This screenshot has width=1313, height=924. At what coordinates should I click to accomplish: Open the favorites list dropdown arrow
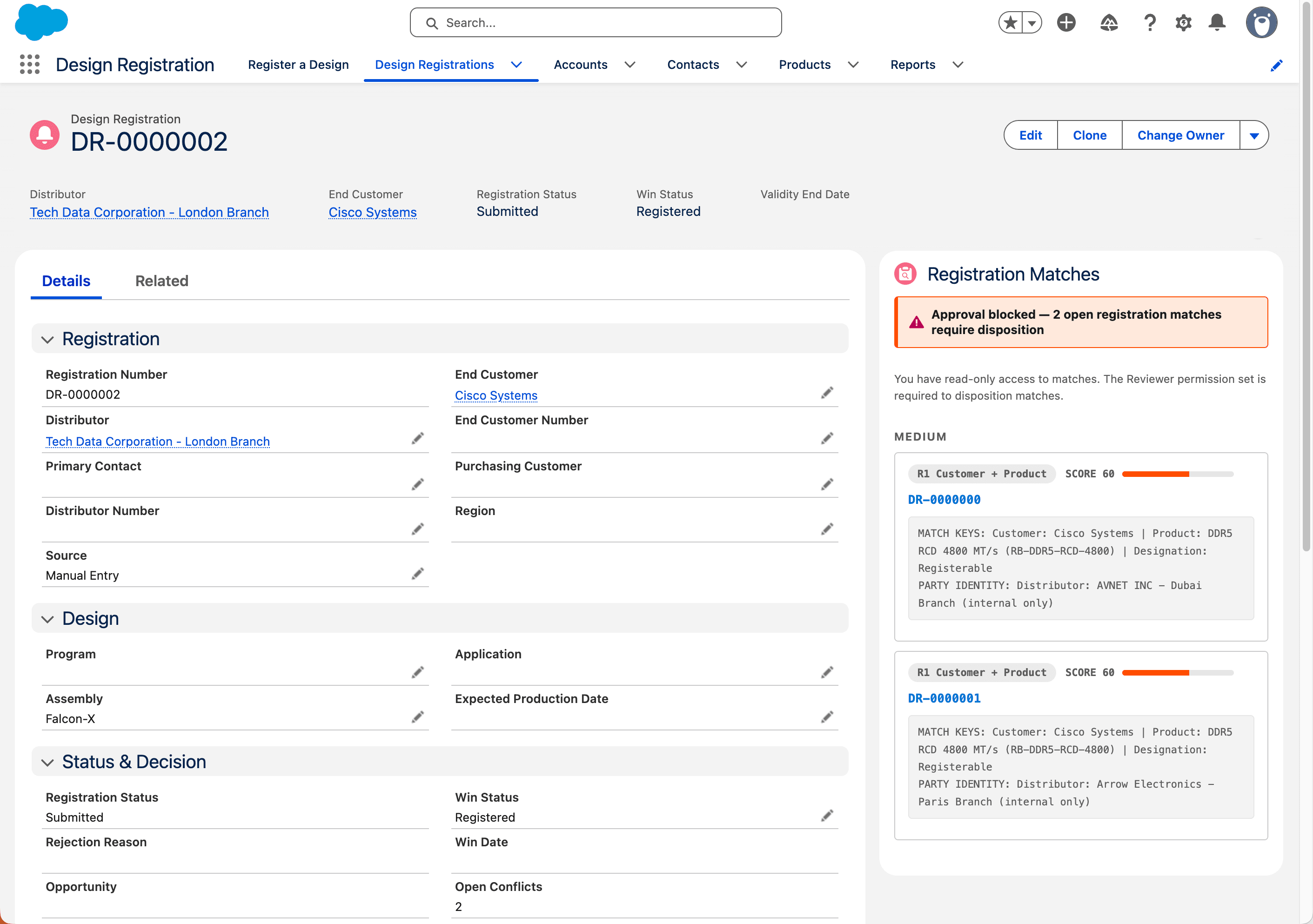[1032, 23]
